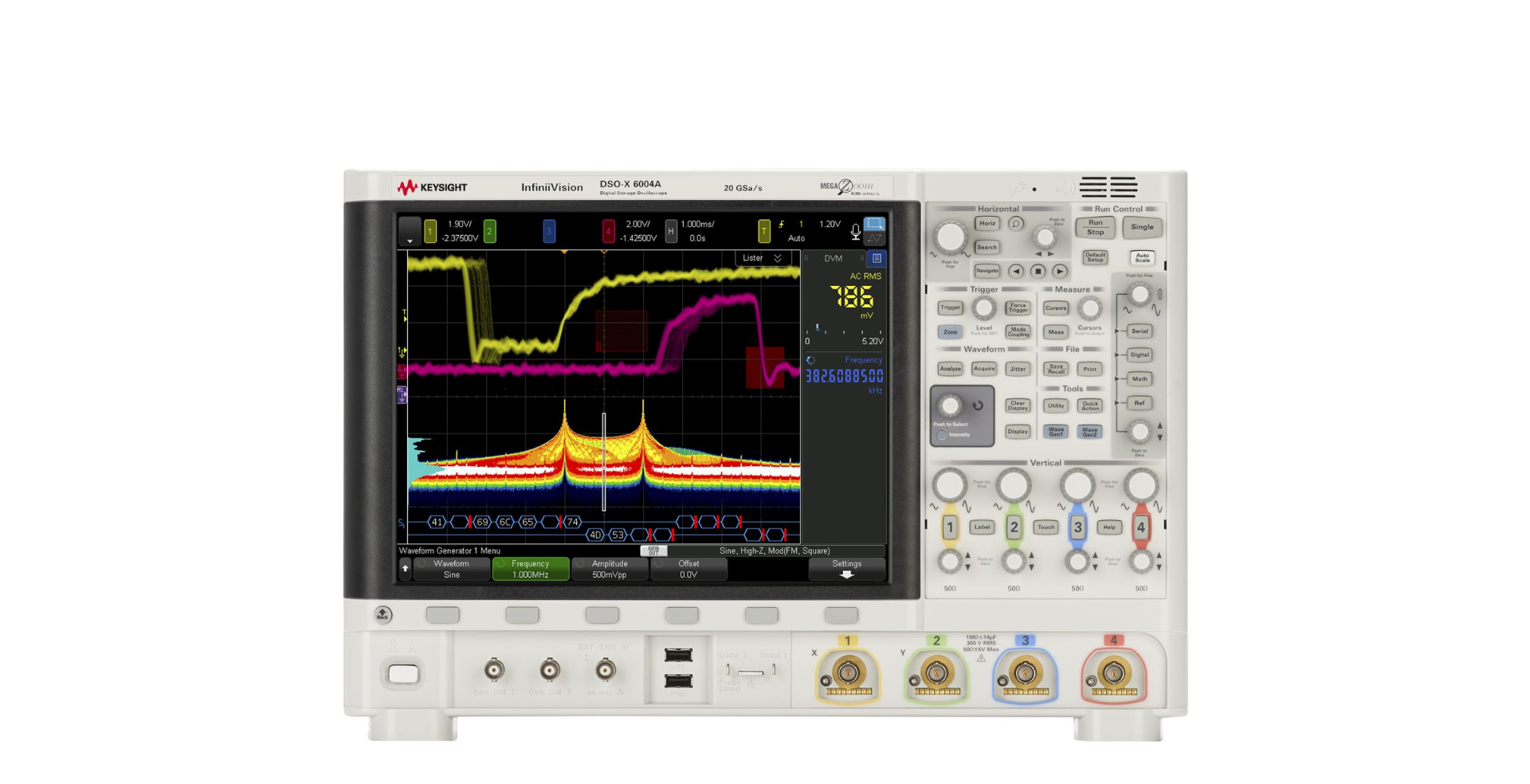Open the DVM panel menu icon

click(876, 258)
